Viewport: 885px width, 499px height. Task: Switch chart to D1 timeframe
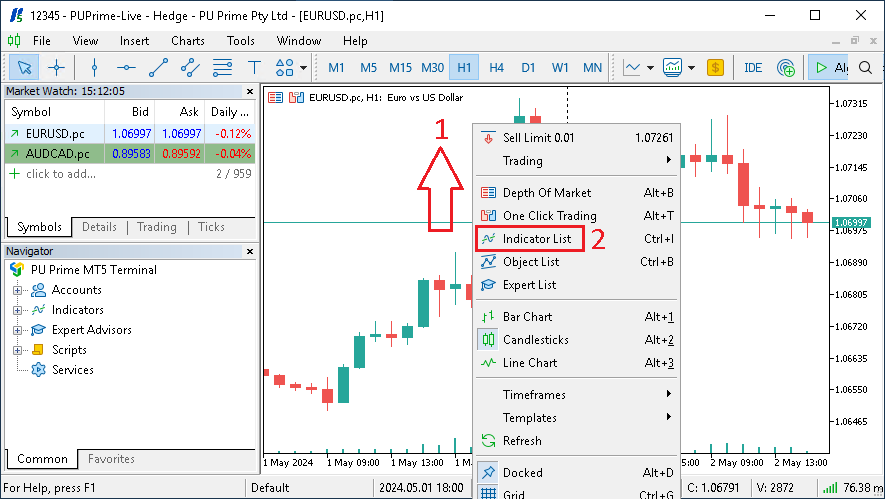(528, 68)
